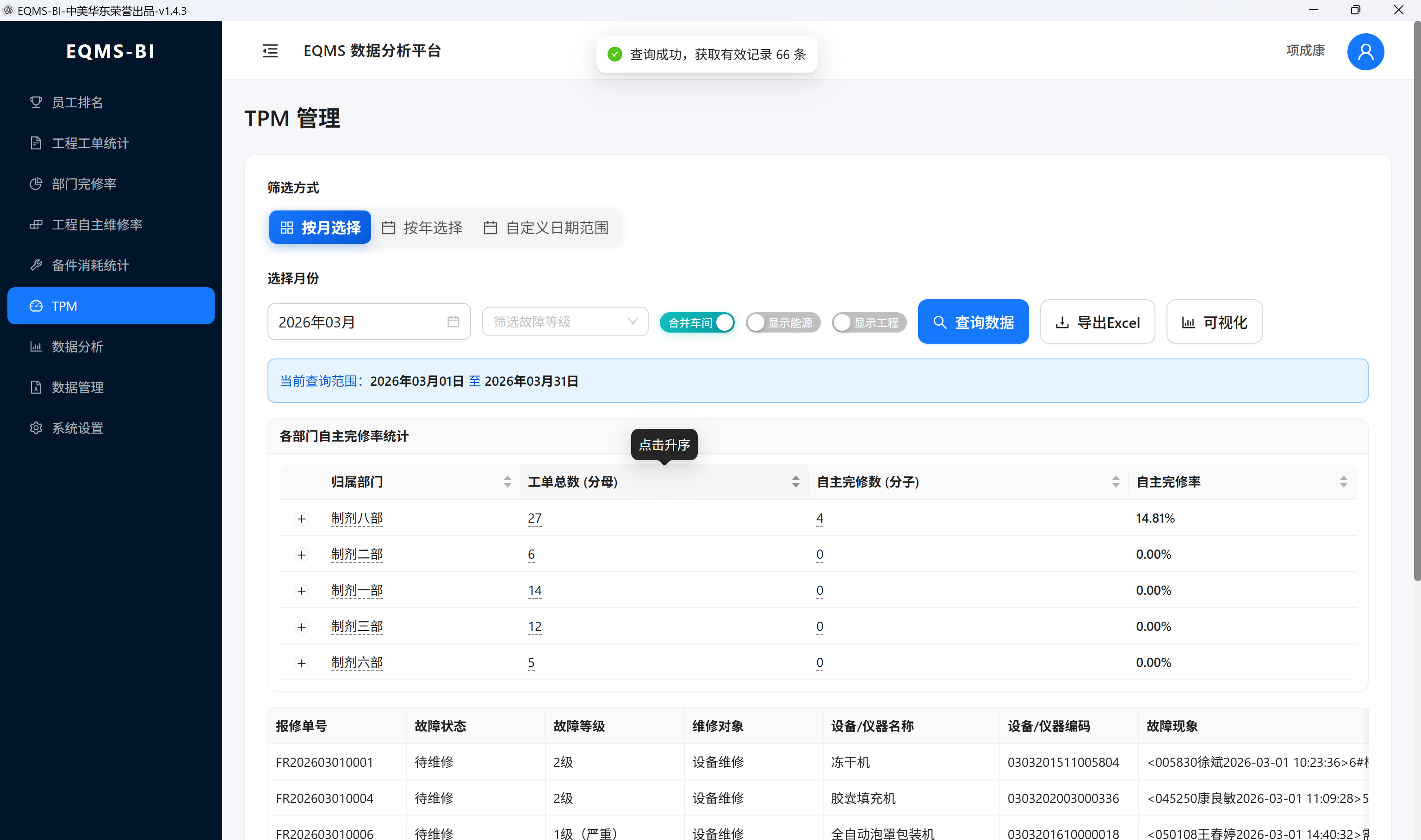The image size is (1421, 840).
Task: Enable the 显示能源 switch
Action: [783, 322]
